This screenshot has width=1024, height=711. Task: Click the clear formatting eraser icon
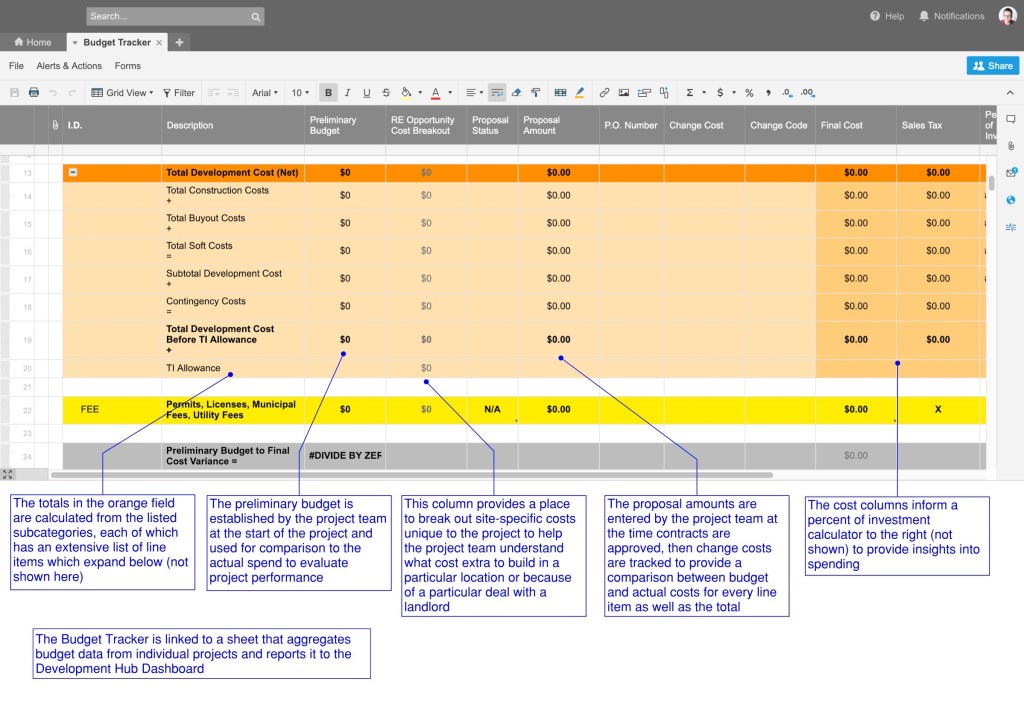click(516, 93)
